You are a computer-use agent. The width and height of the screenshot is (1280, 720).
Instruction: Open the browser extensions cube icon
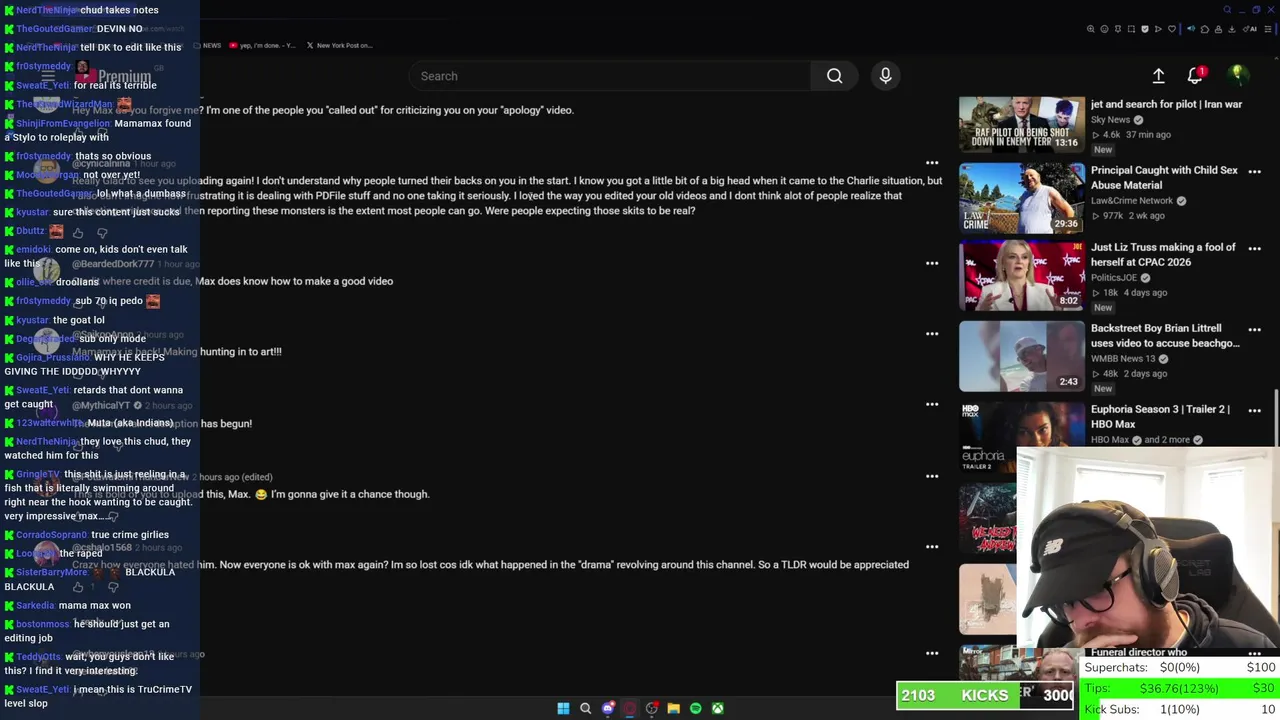[1205, 29]
